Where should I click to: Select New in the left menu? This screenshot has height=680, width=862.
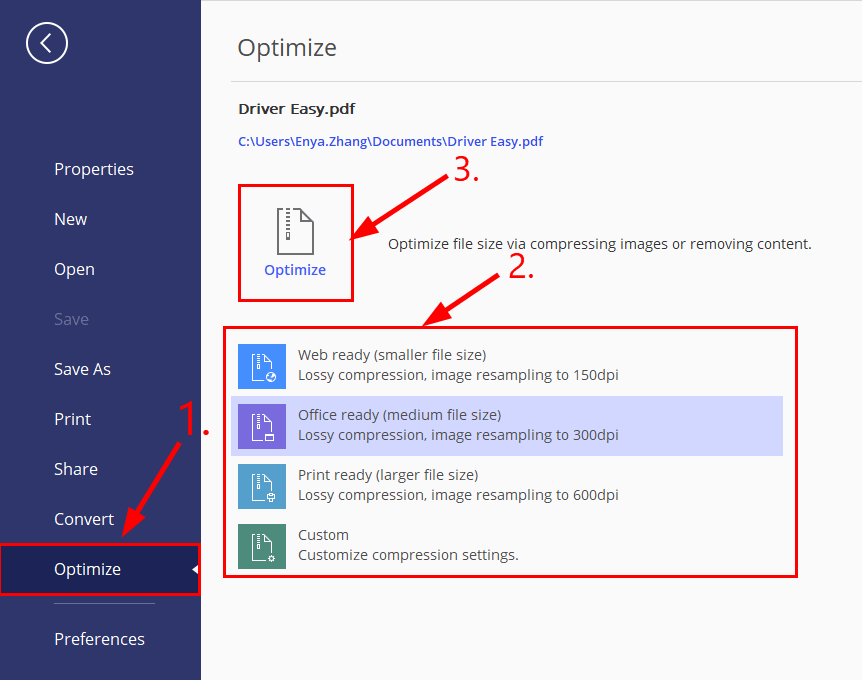70,219
